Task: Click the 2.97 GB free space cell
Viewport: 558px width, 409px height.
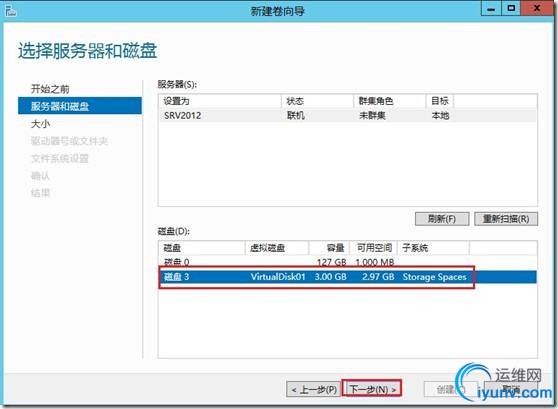Action: point(378,277)
